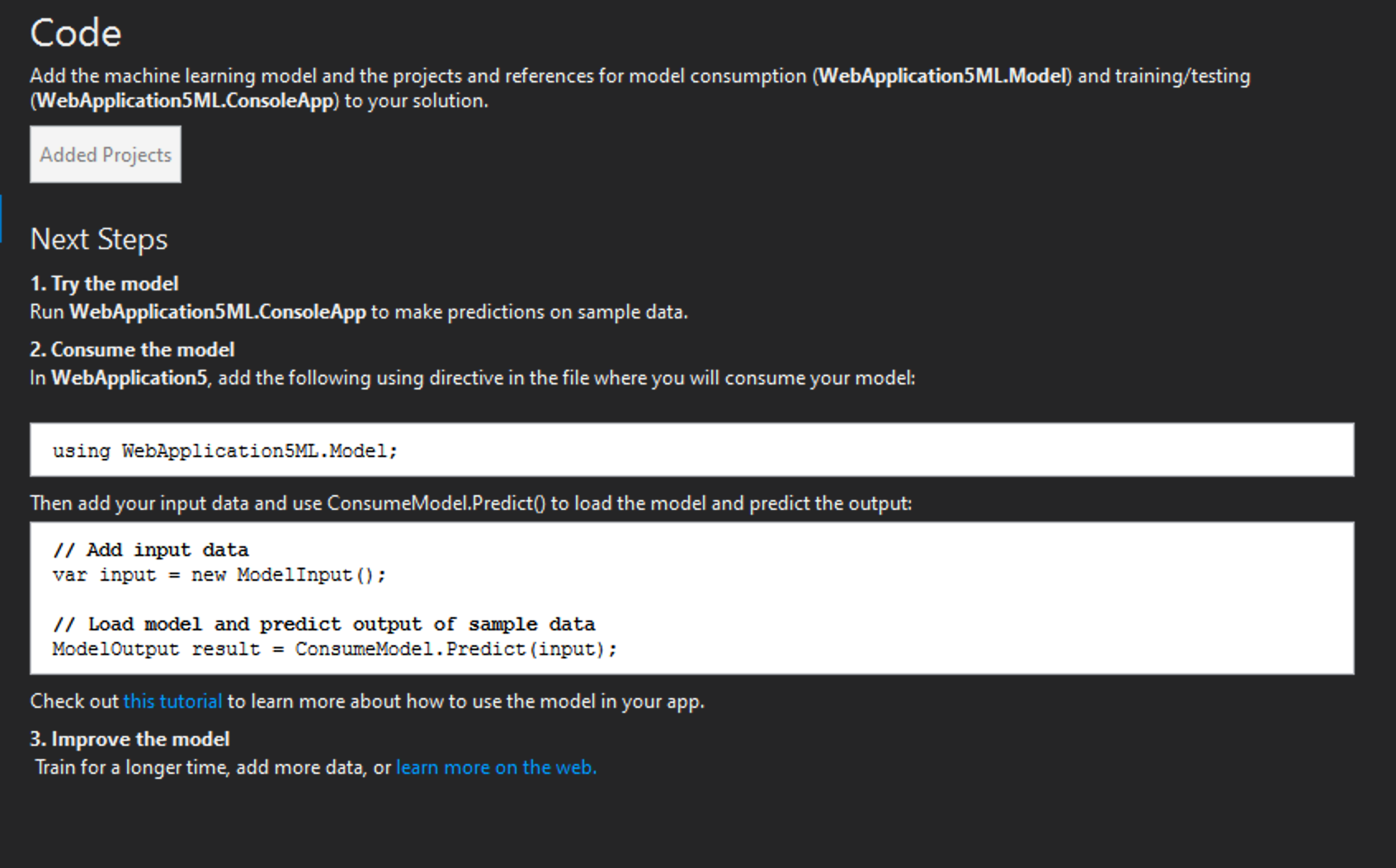Viewport: 1396px width, 868px height.
Task: Open the 'this tutorial' link
Action: [172, 701]
